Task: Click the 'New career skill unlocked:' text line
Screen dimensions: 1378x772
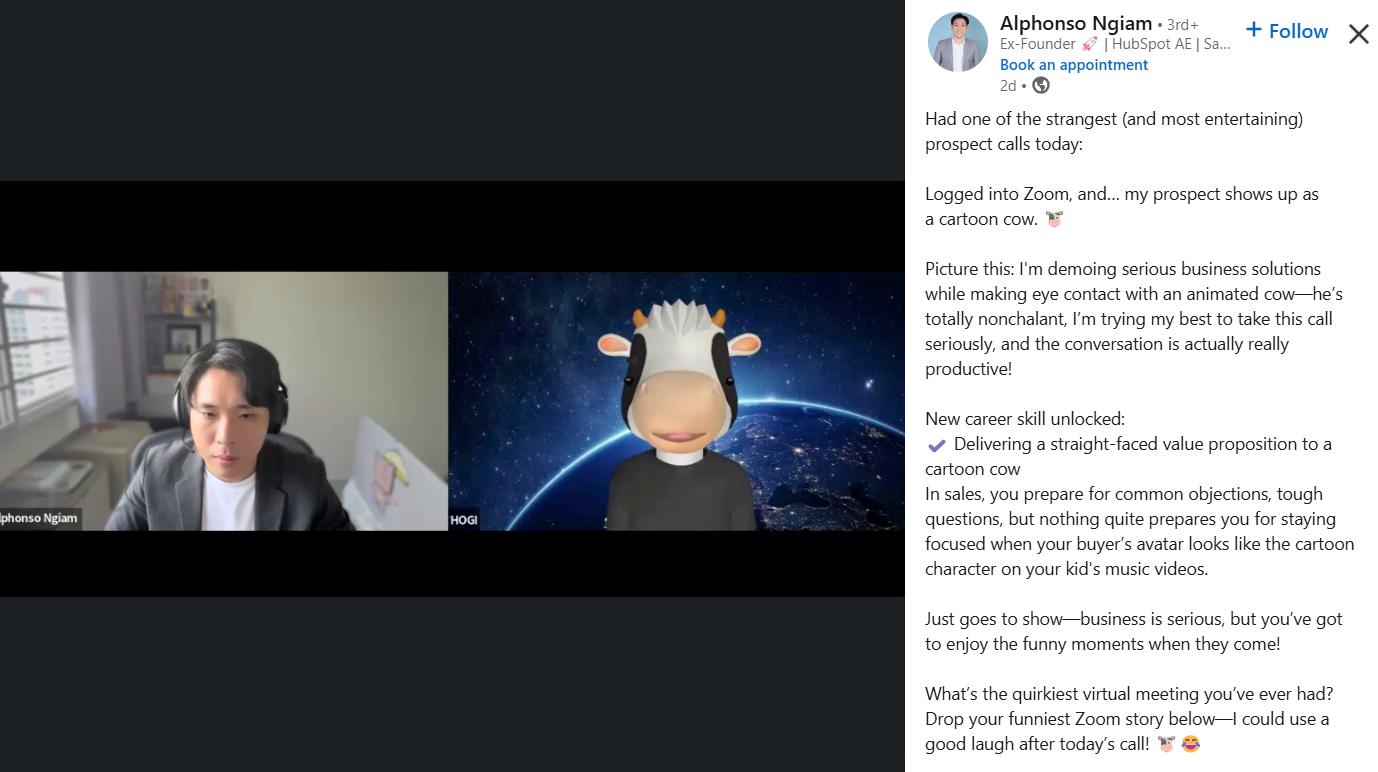Action: click(1025, 419)
